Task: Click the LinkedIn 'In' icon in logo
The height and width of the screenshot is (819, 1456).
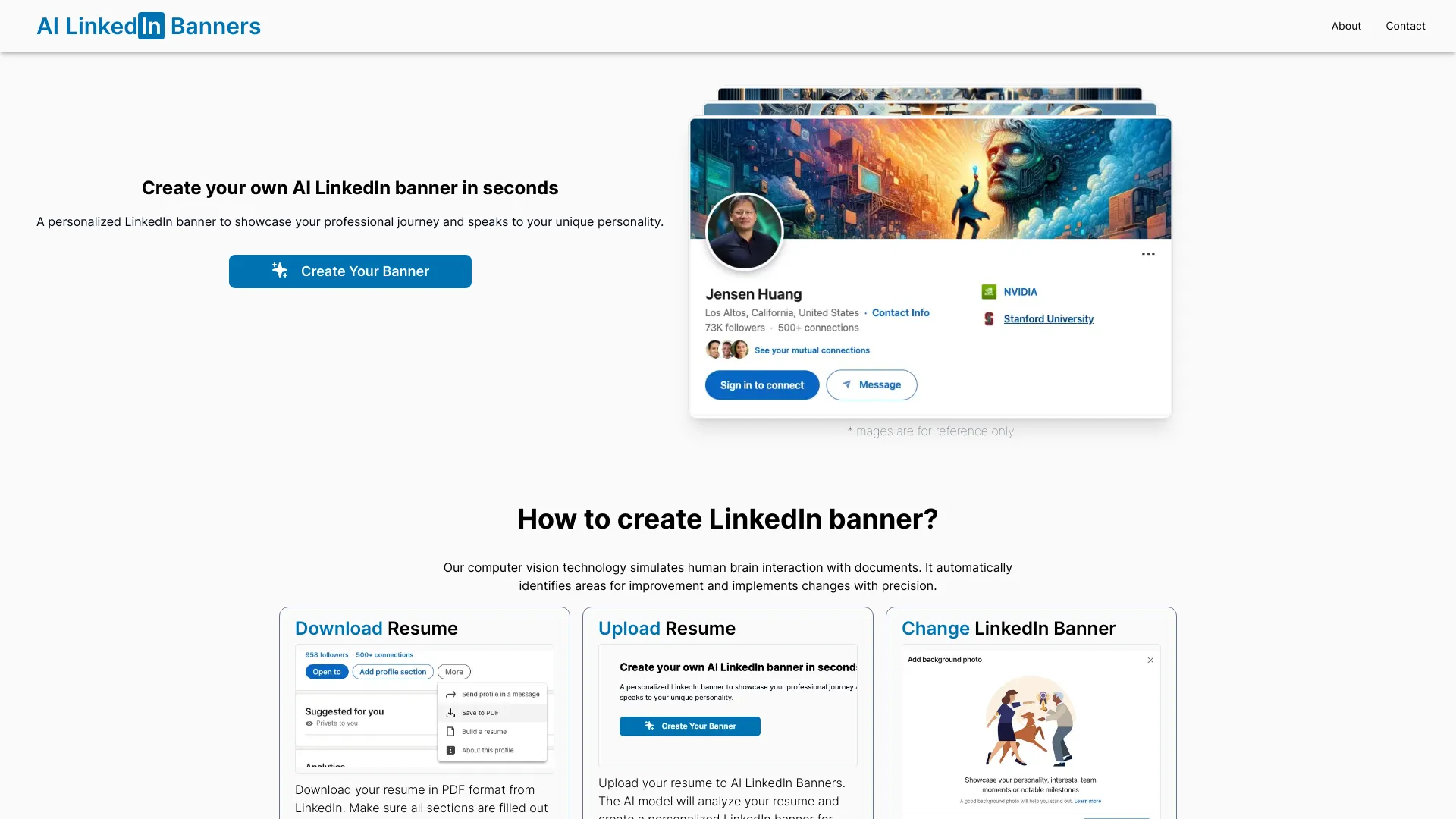Action: click(151, 25)
